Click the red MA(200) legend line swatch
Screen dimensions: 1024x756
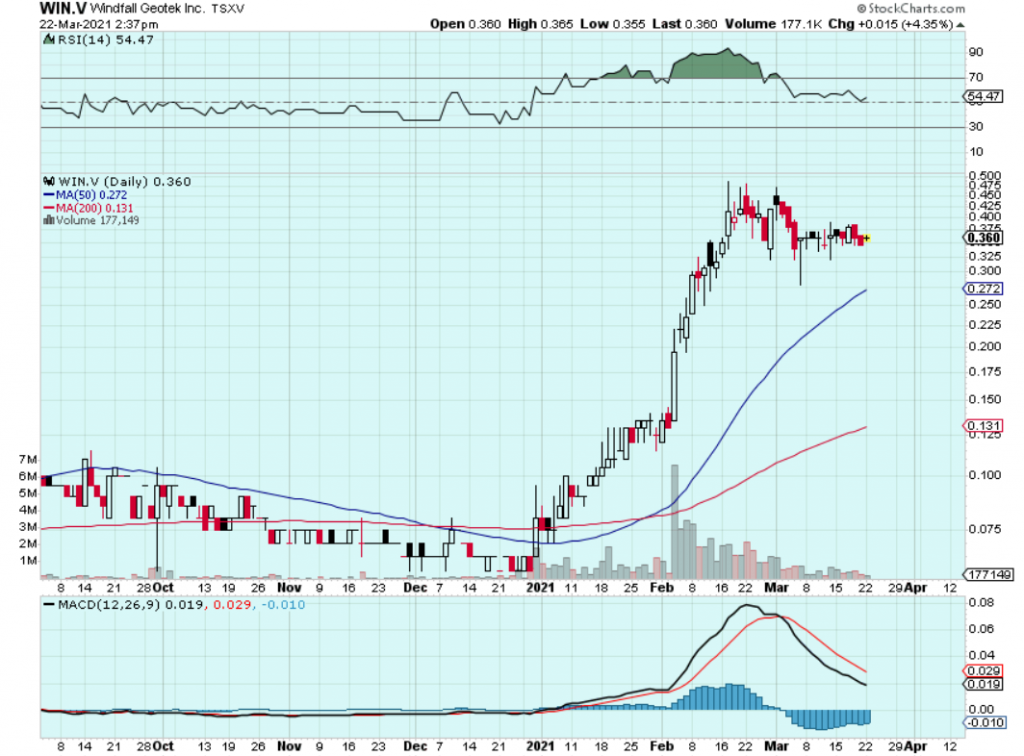point(48,208)
